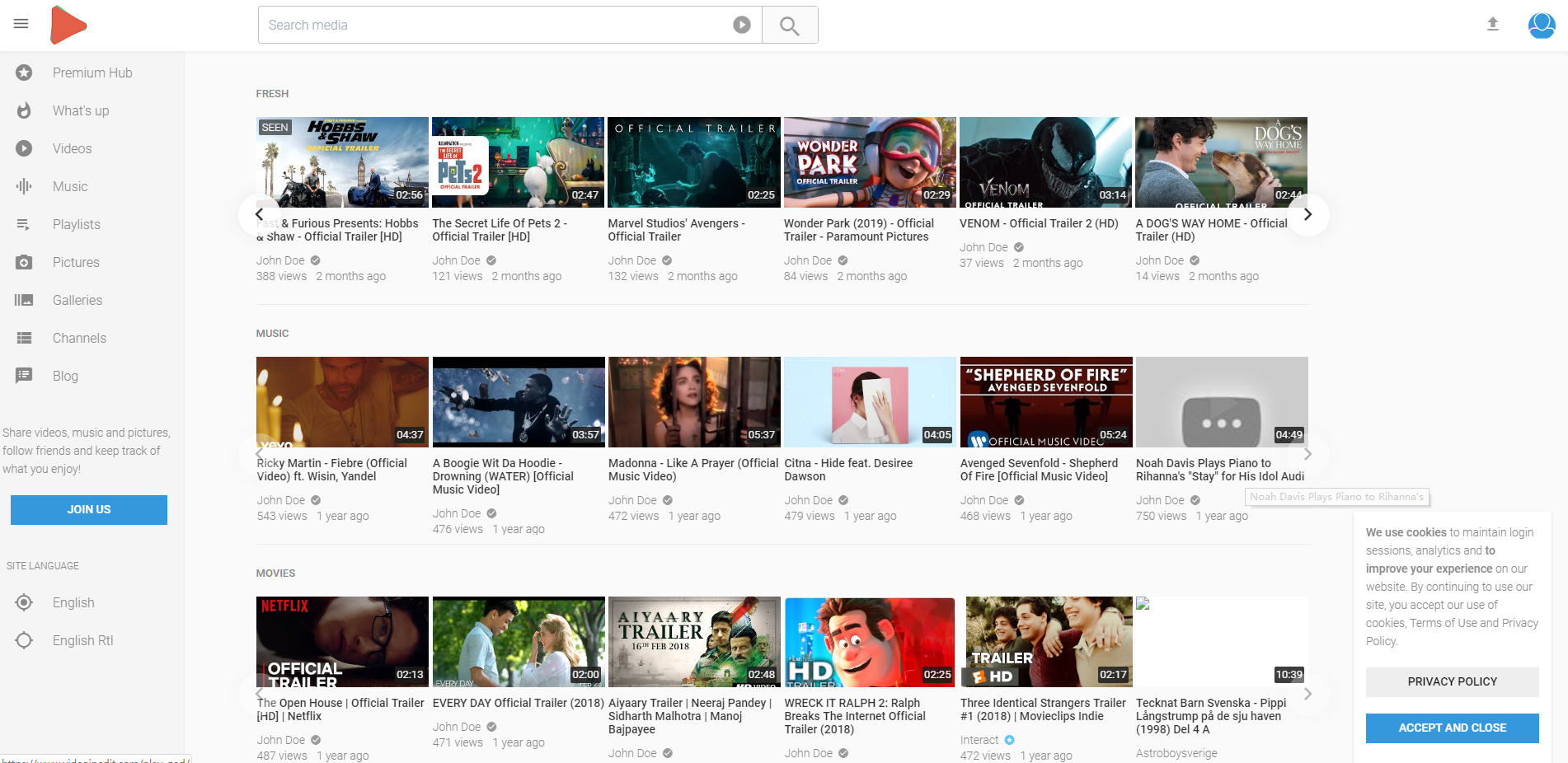This screenshot has width=1568, height=763.
Task: Open Playlists in the sidebar
Action: point(76,224)
